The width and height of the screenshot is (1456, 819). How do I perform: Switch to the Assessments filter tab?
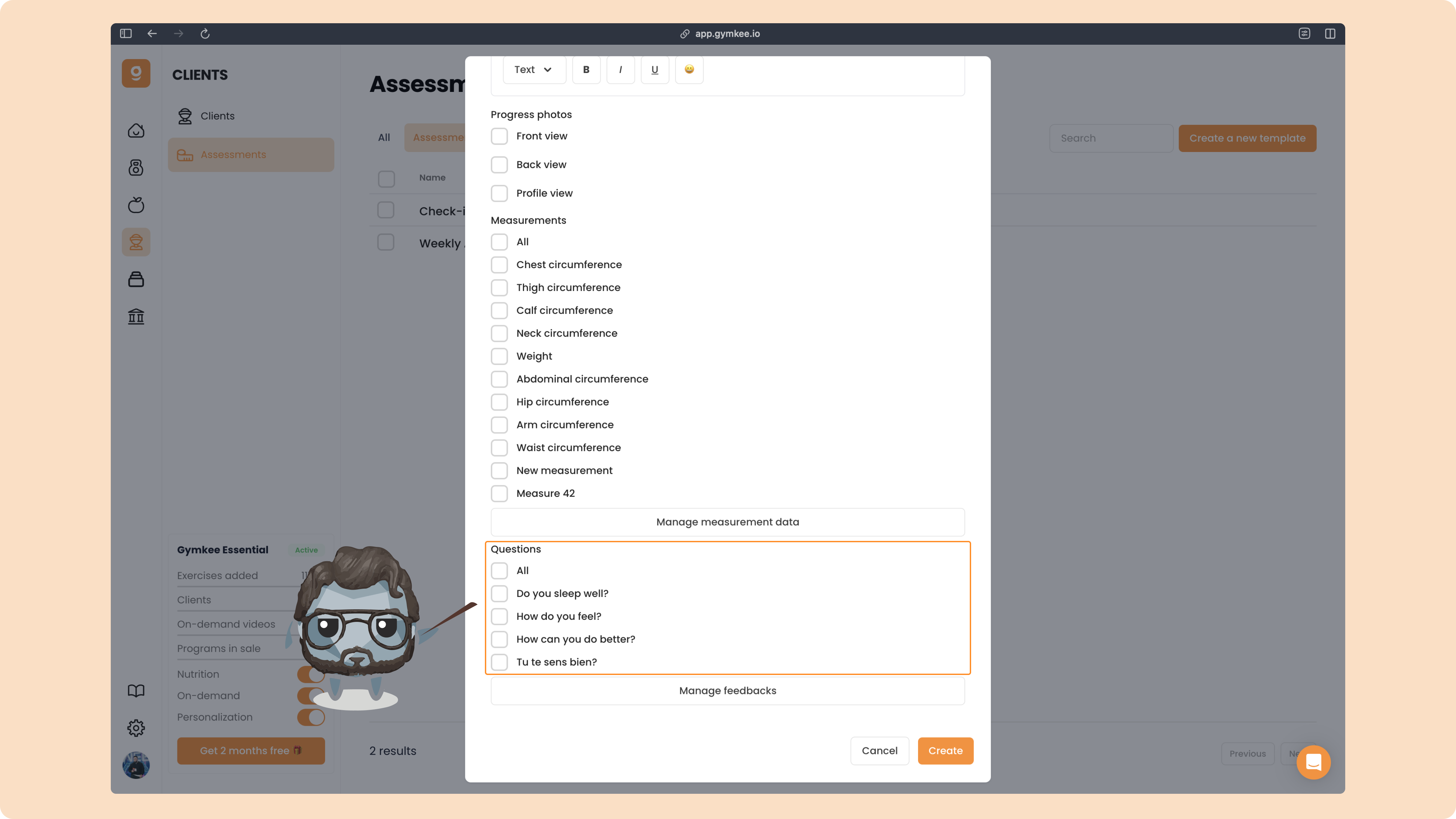435,137
